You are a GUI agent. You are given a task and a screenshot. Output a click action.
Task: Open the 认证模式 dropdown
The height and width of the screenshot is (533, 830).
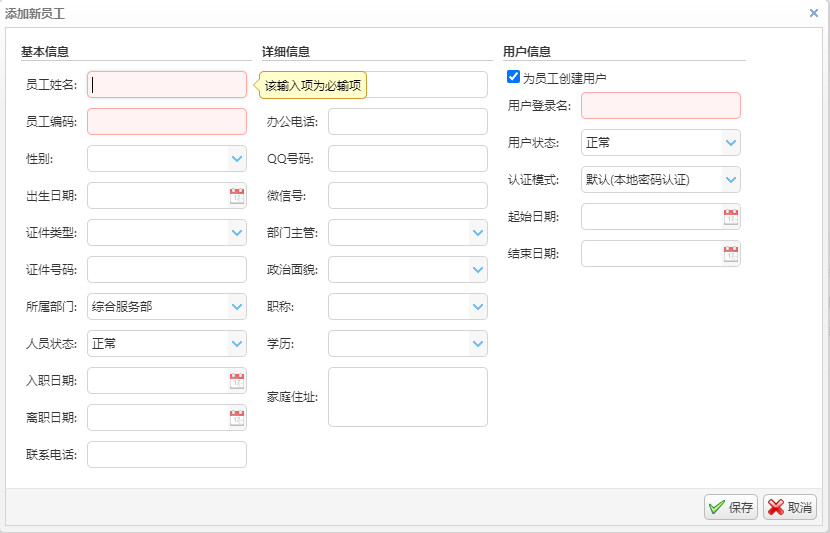(730, 180)
